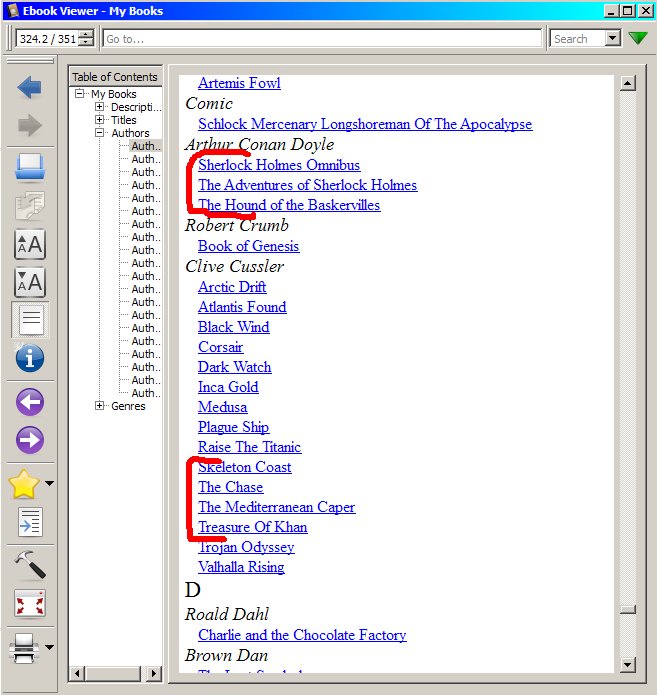Viewport: 657px width, 695px height.
Task: Open the Artemis Fowl link
Action: 239,83
